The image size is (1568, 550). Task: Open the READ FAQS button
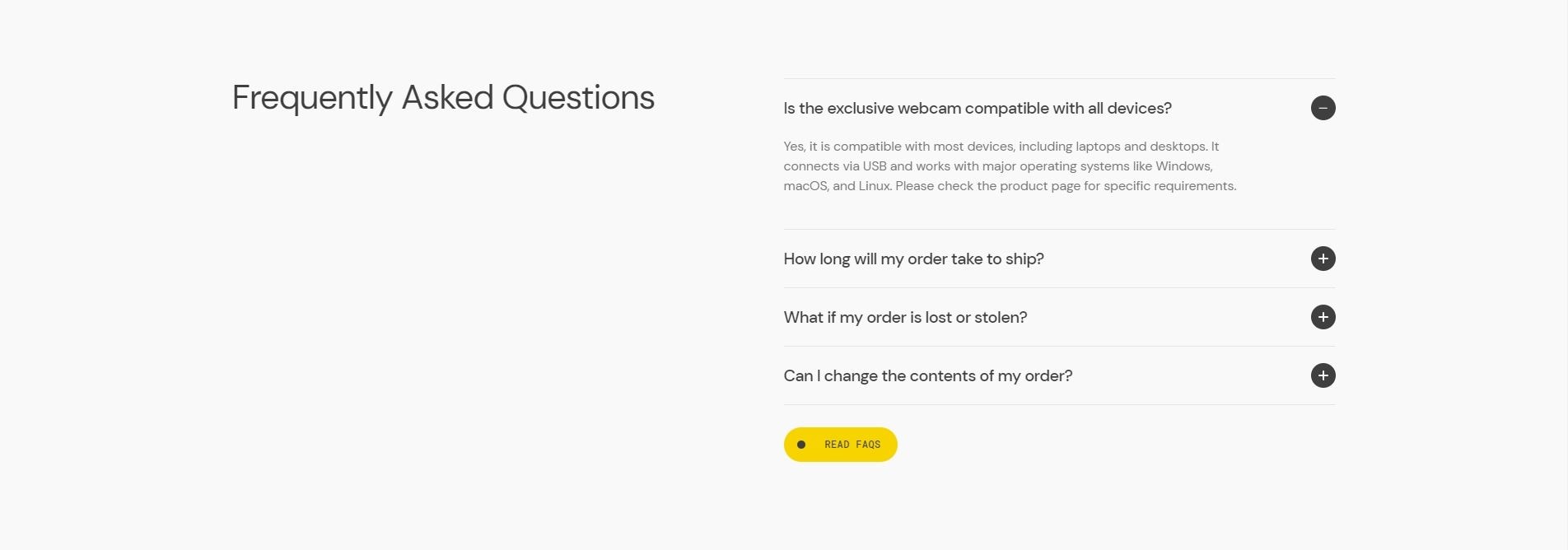point(852,445)
